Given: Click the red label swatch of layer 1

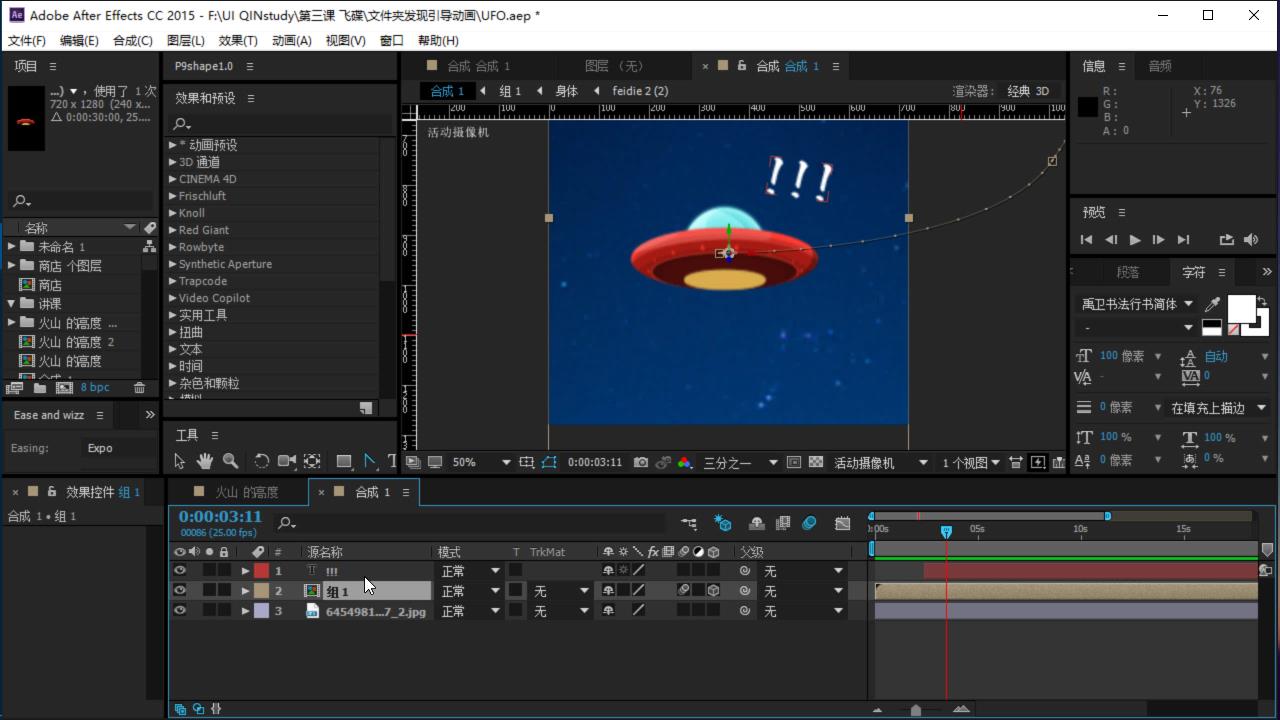Looking at the screenshot, I should click(261, 571).
